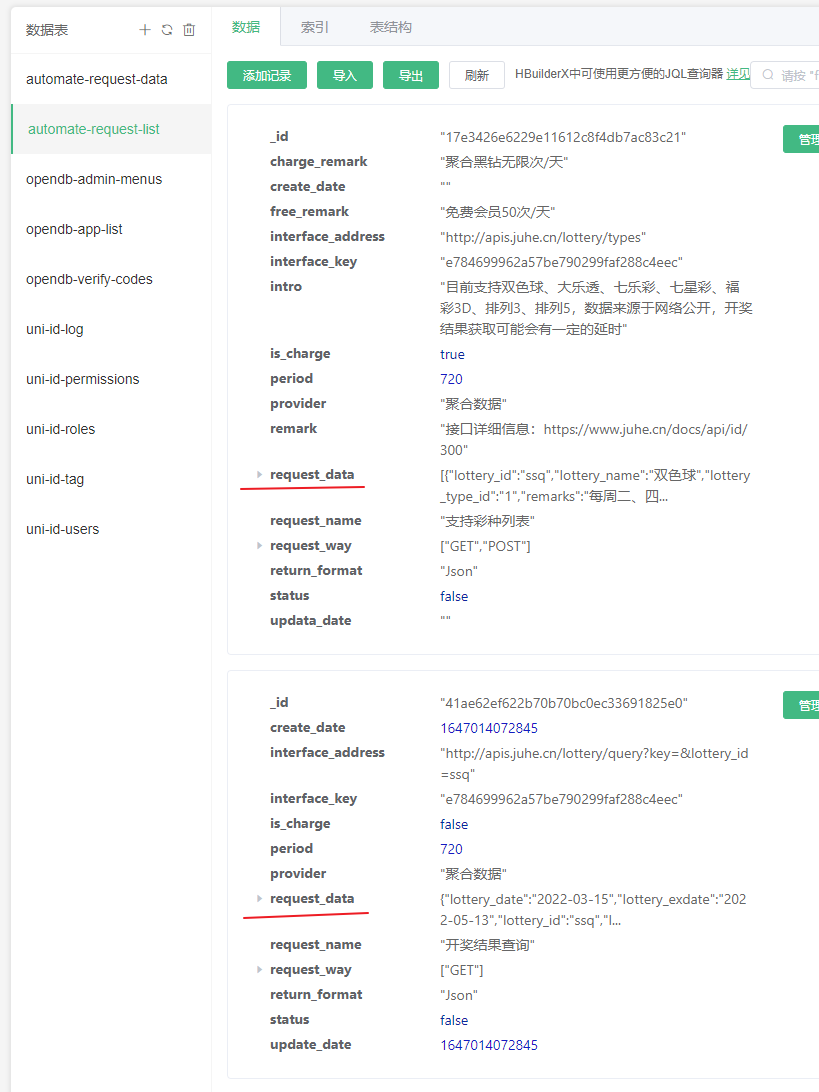Click interface_key value in first record
This screenshot has height=1092, width=819.
(x=561, y=263)
